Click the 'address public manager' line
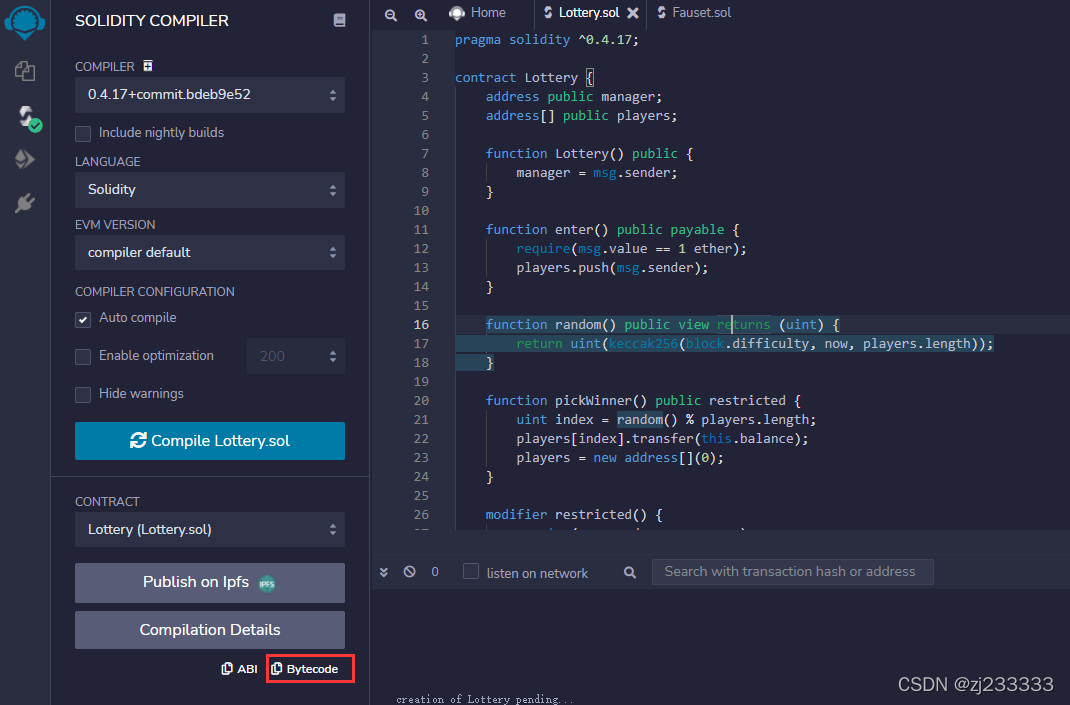 [574, 97]
